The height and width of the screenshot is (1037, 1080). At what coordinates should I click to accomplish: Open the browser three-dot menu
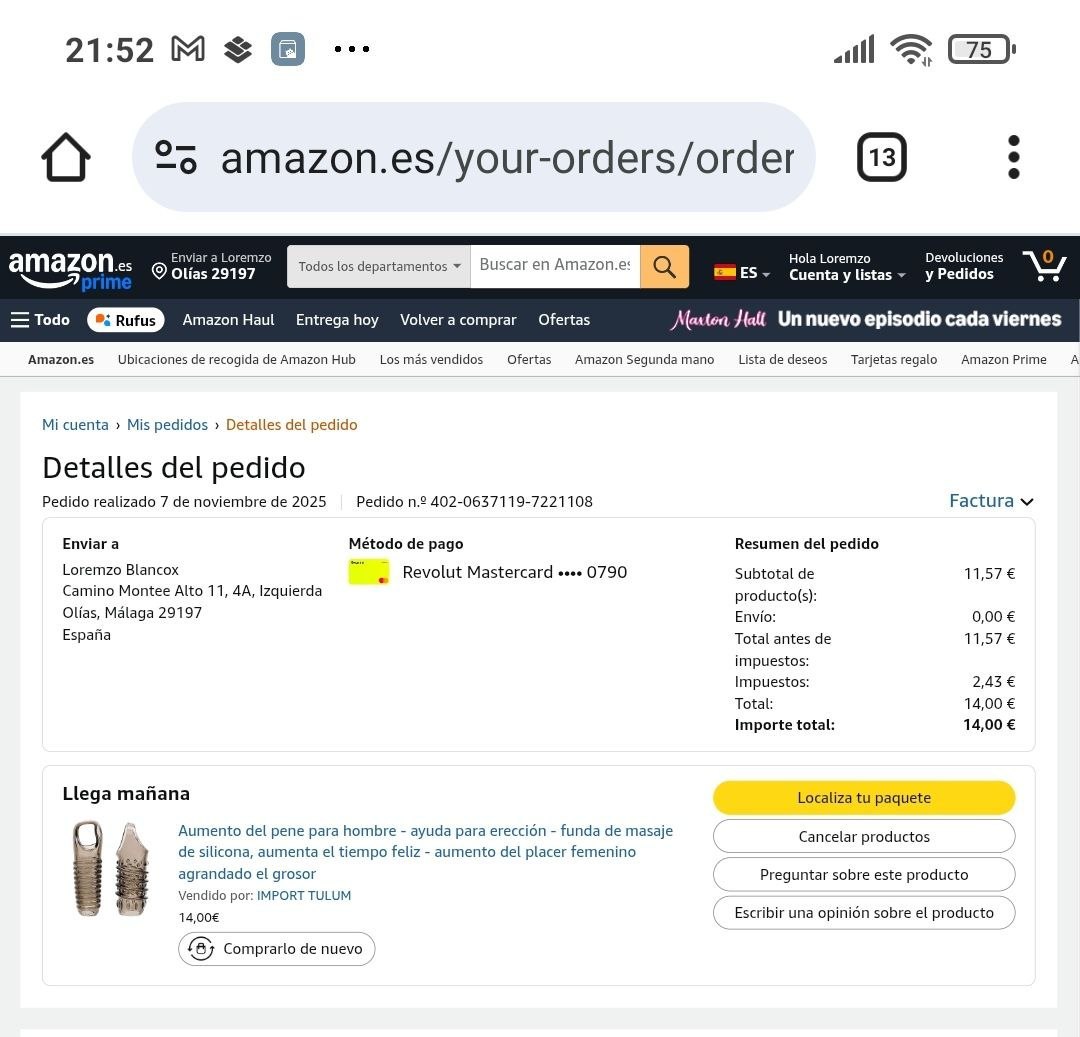pyautogui.click(x=1013, y=157)
